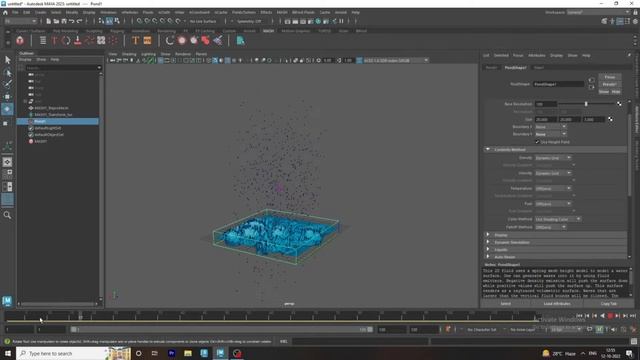640x360 pixels.
Task: Click the single-pane layout icon in toolbox
Action: point(7,162)
